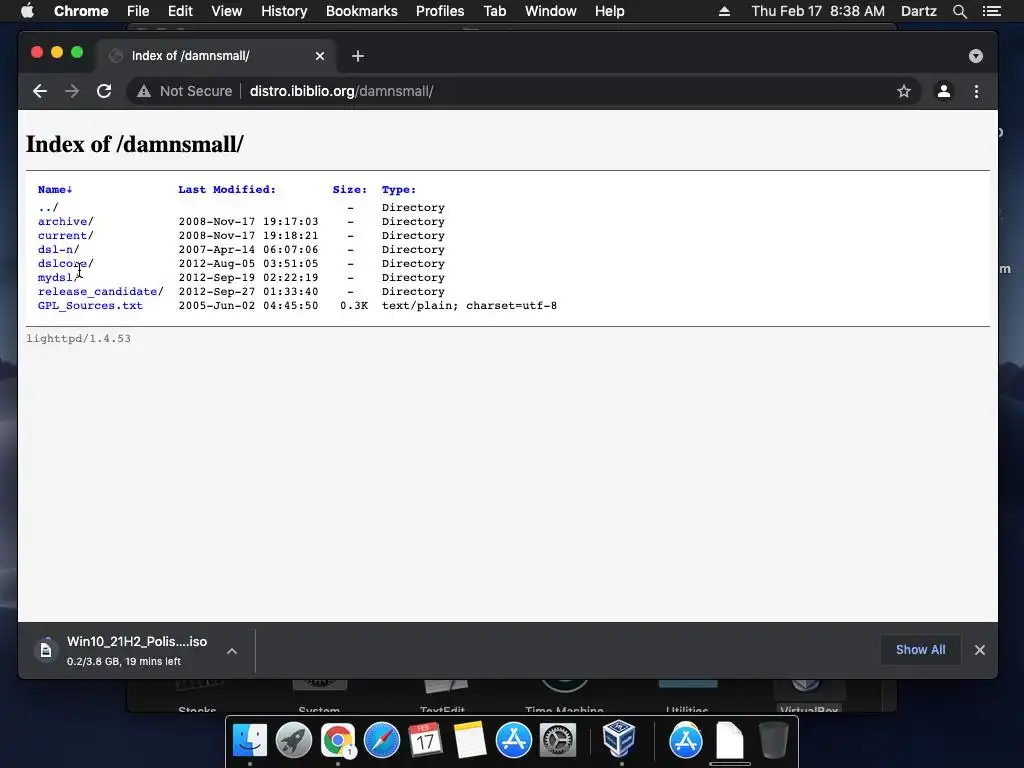Image resolution: width=1024 pixels, height=768 pixels.
Task: Show All downloads
Action: pos(920,650)
